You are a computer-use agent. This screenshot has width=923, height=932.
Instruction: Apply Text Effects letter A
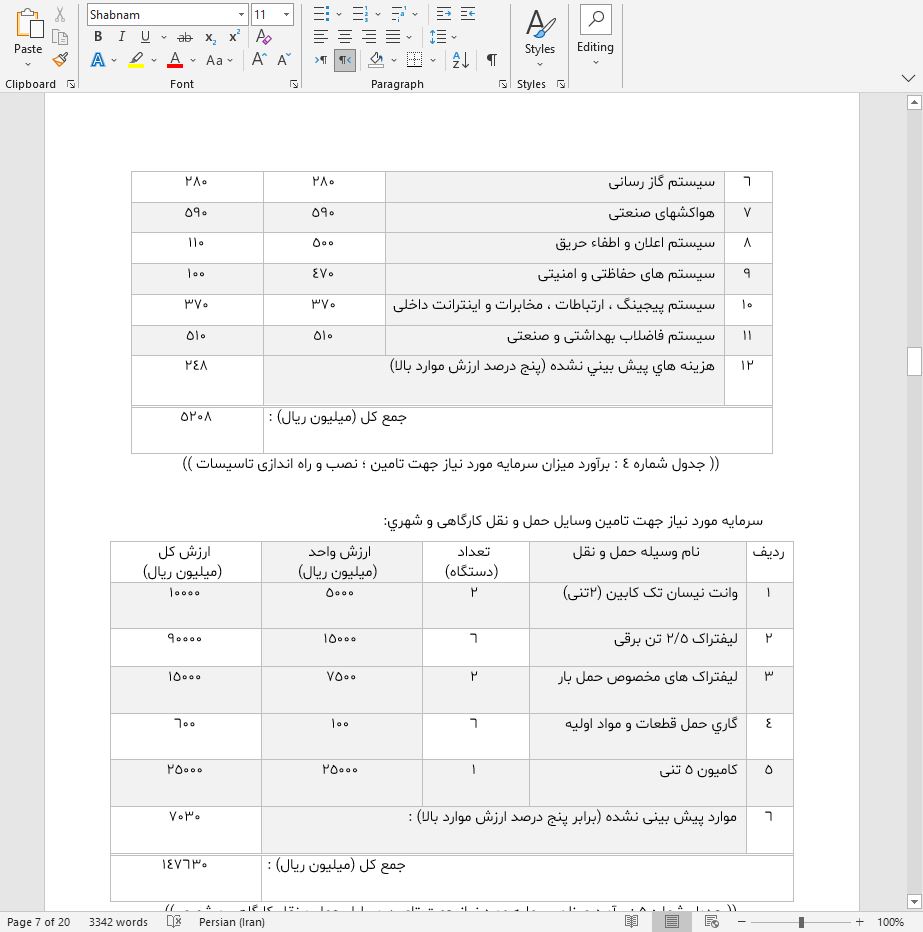click(98, 60)
